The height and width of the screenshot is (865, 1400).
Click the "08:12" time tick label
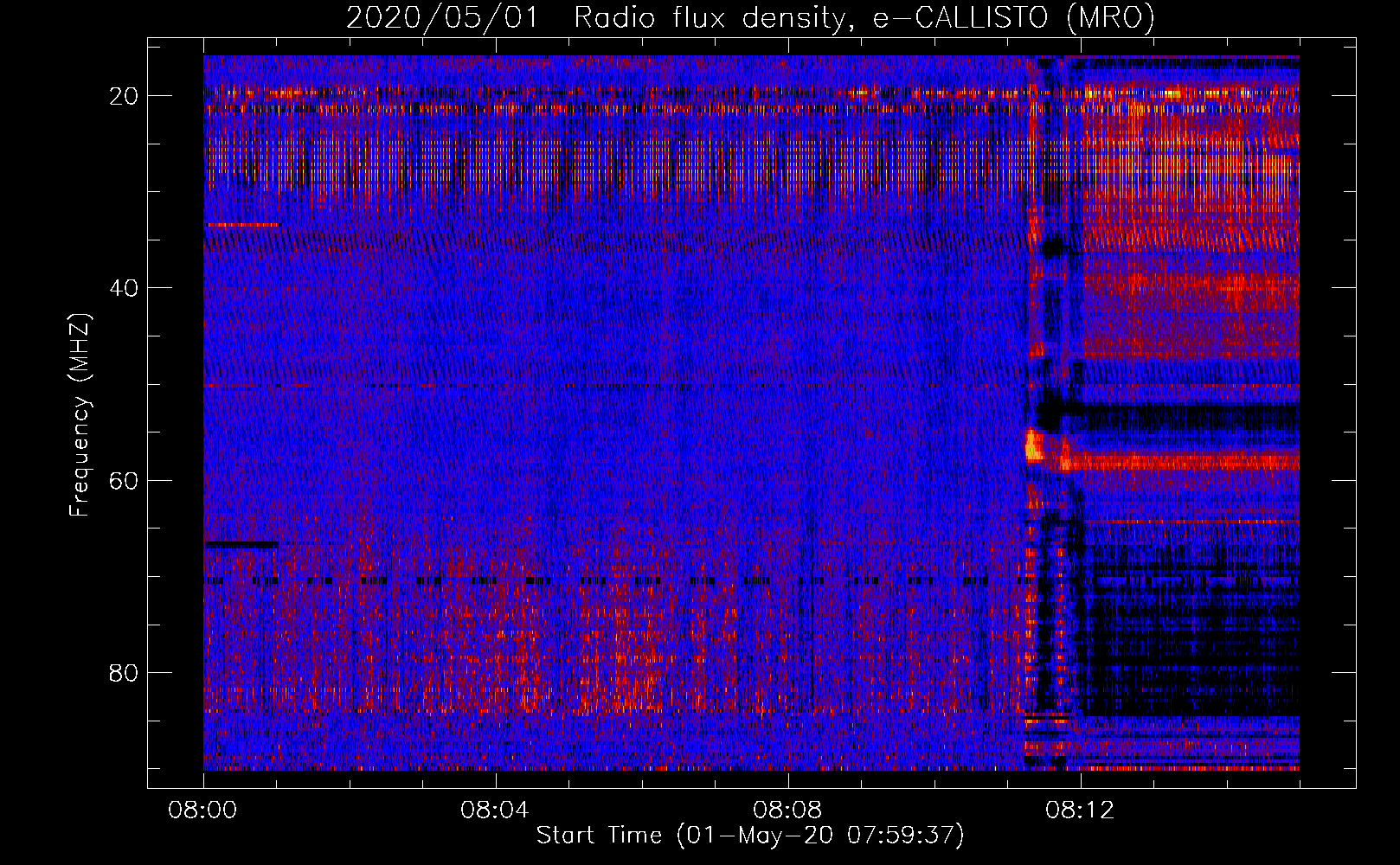click(x=1080, y=811)
